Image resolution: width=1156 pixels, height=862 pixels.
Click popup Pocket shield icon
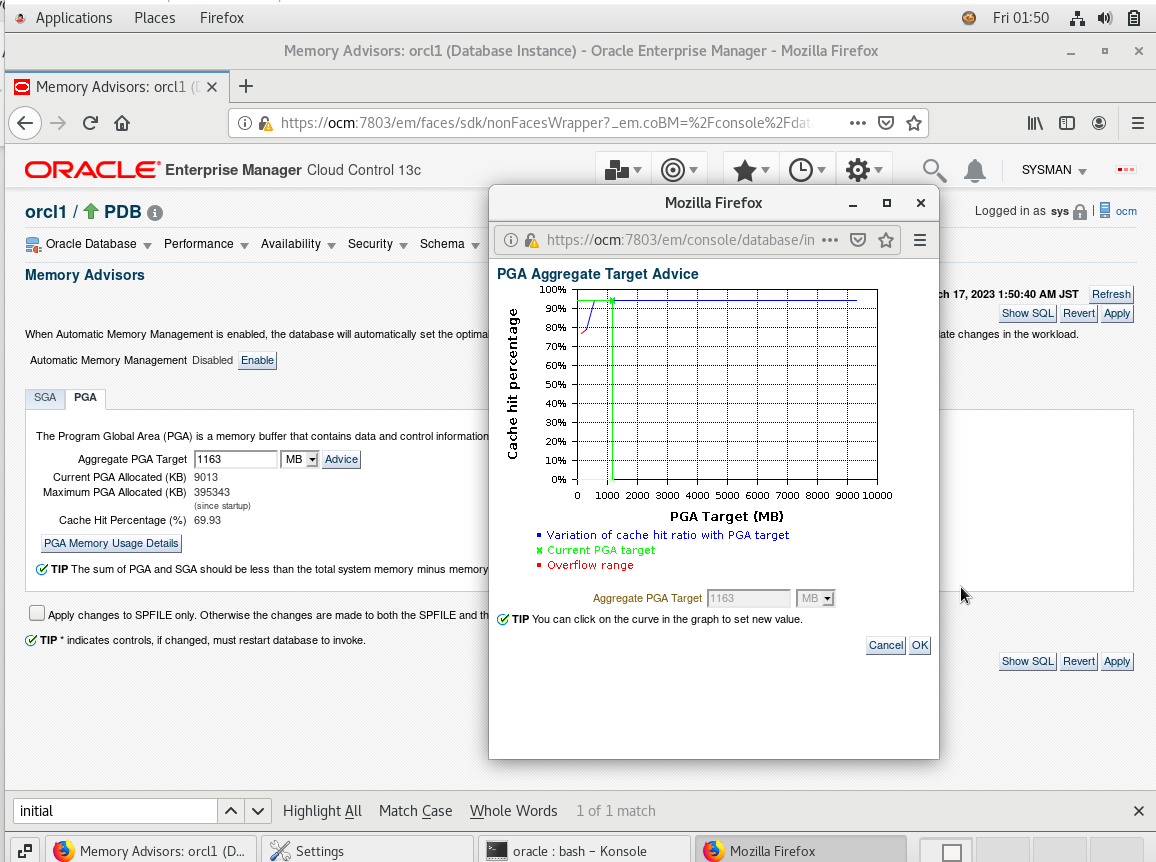coord(858,240)
